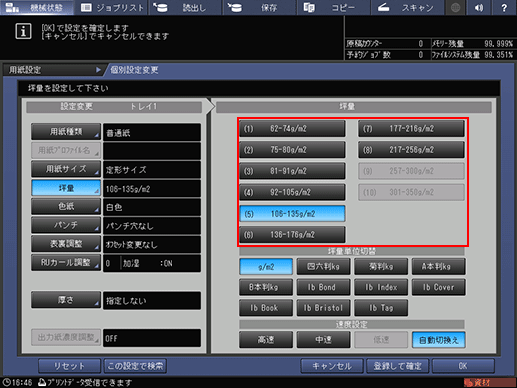This screenshot has width=517, height=388.
Task: Click the 定形サイズ size value field
Action: [x=152, y=170]
